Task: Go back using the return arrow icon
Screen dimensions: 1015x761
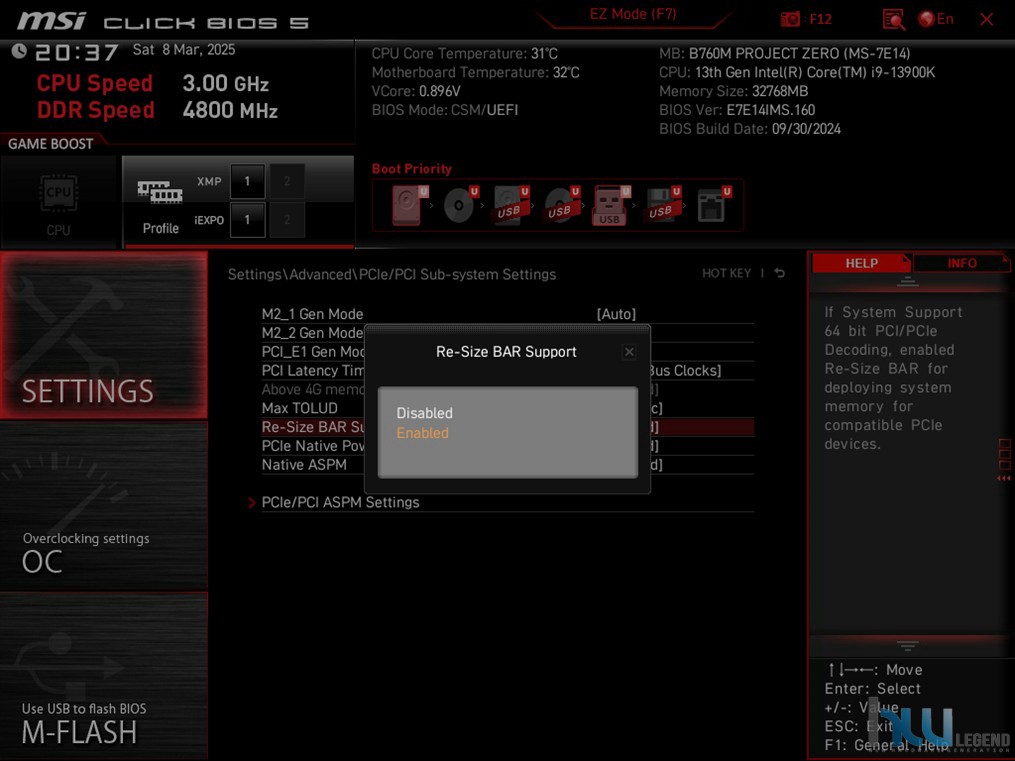Action: point(780,274)
